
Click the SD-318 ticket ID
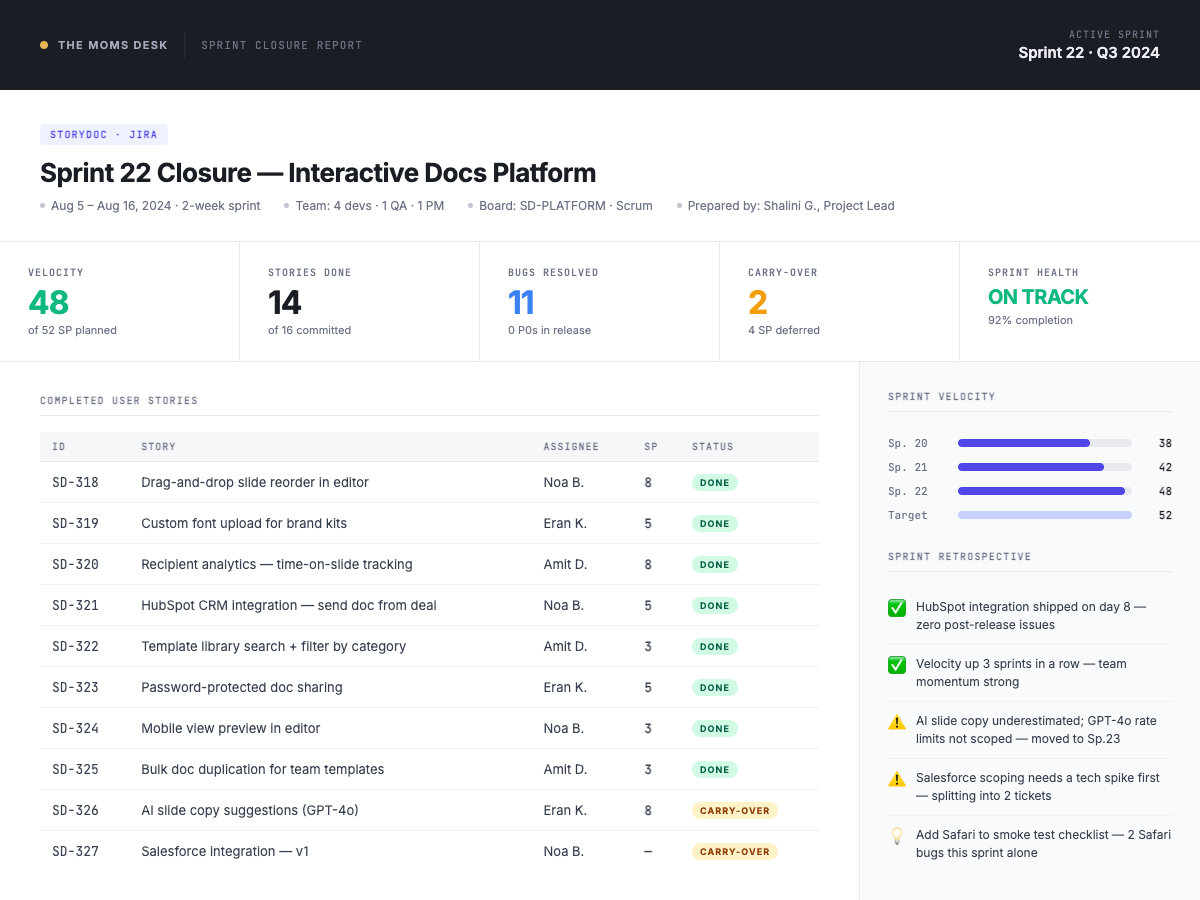tap(76, 482)
